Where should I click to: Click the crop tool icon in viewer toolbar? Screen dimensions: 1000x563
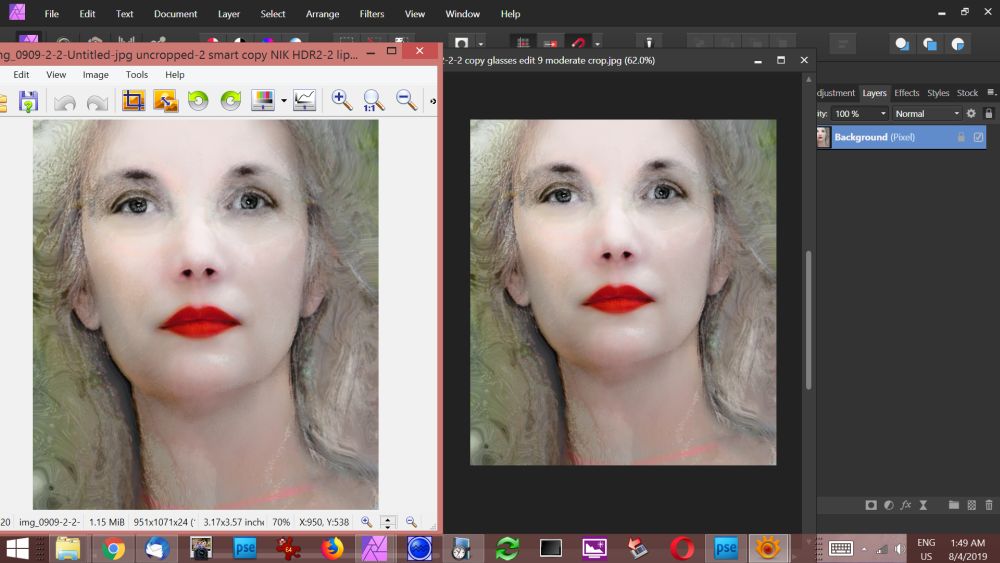pyautogui.click(x=133, y=100)
